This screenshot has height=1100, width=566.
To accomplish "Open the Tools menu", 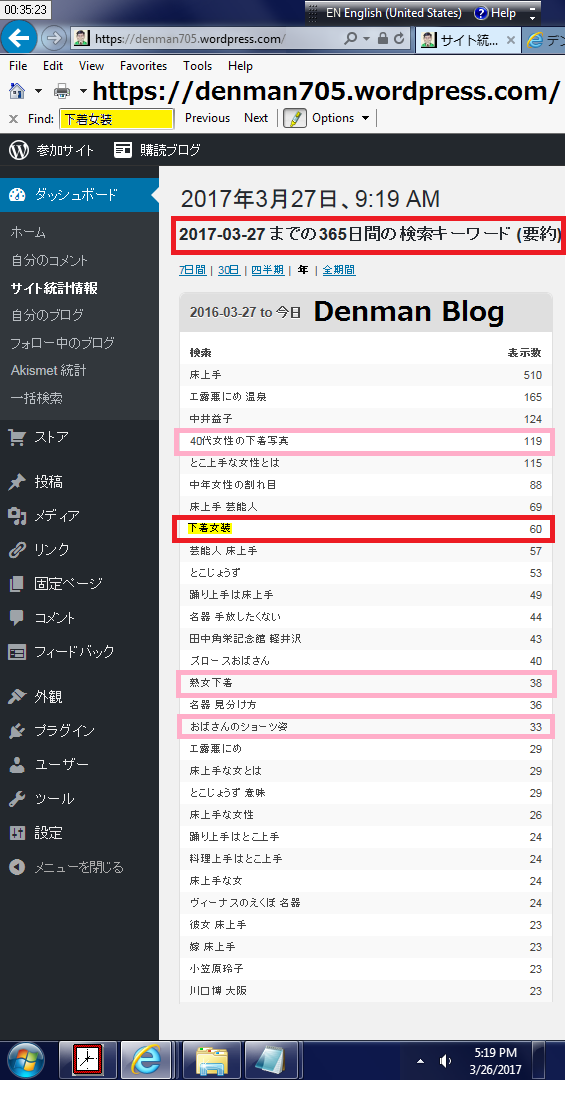I will (198, 66).
